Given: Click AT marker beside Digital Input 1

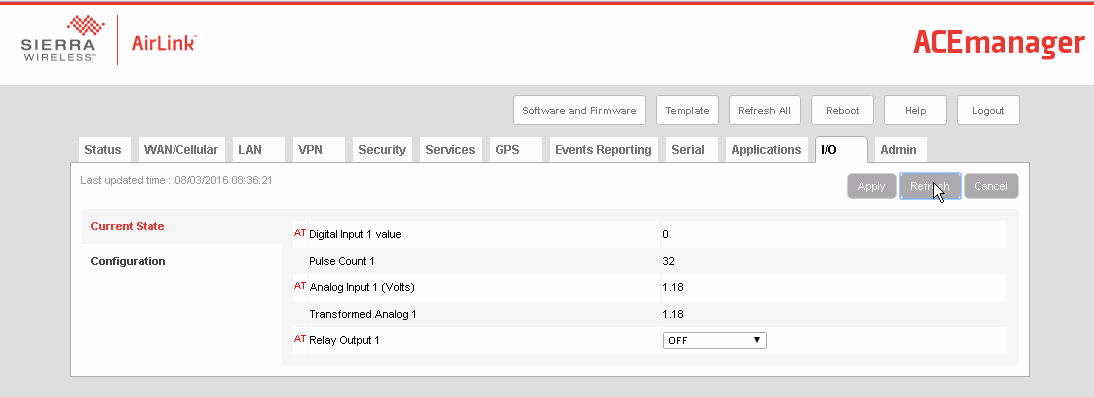Looking at the screenshot, I should [300, 233].
